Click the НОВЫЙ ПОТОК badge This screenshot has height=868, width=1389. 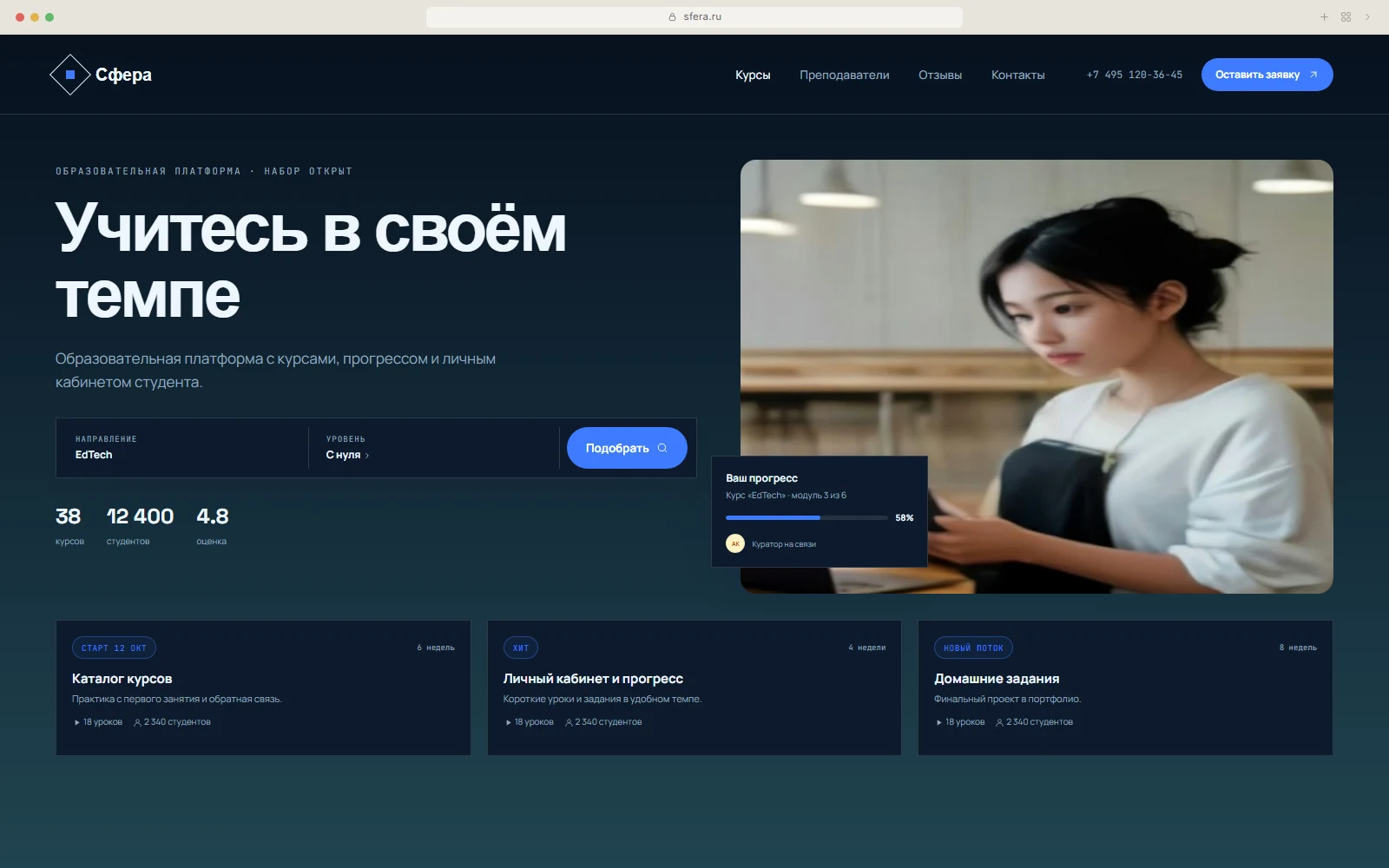[x=973, y=648]
